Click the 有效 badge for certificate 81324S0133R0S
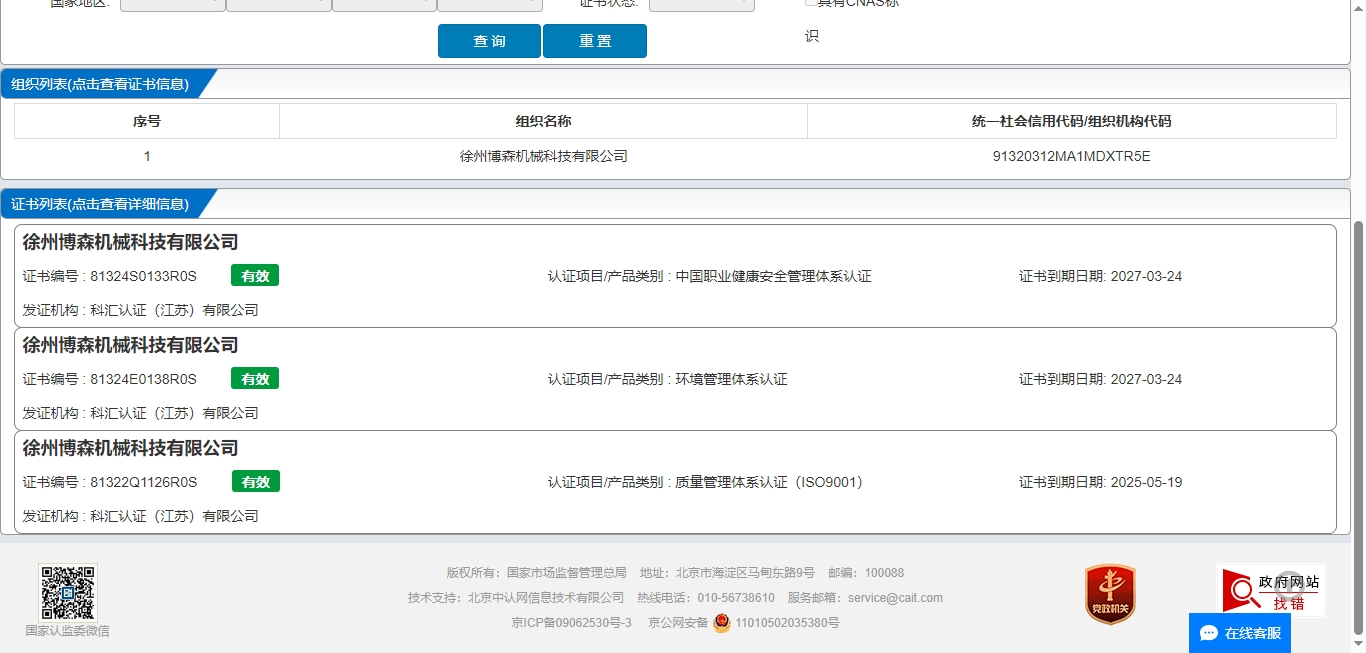Viewport: 1366px width, 653px height. pyautogui.click(x=255, y=276)
